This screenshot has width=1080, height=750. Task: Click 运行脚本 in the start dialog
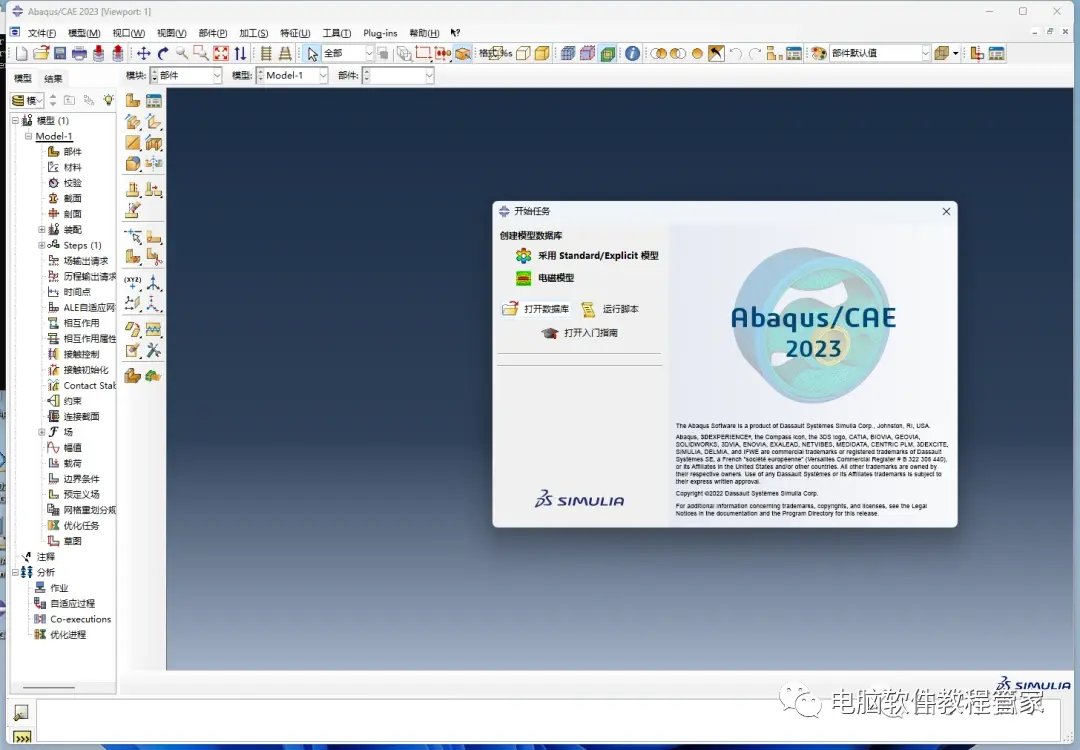pos(610,309)
